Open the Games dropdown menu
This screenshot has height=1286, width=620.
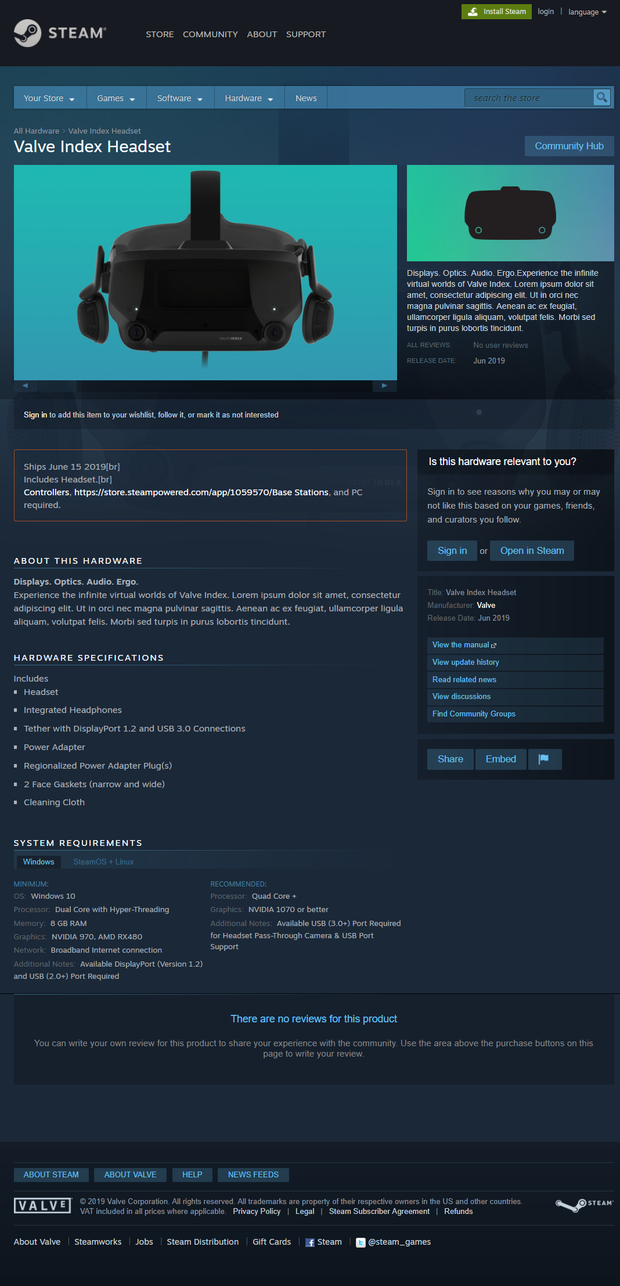click(116, 98)
